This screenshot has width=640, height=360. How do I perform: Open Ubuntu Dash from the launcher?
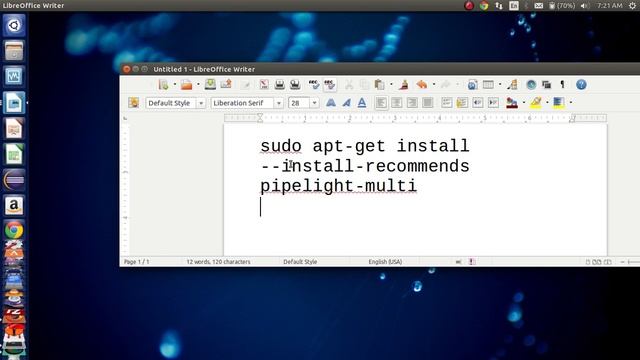click(14, 25)
